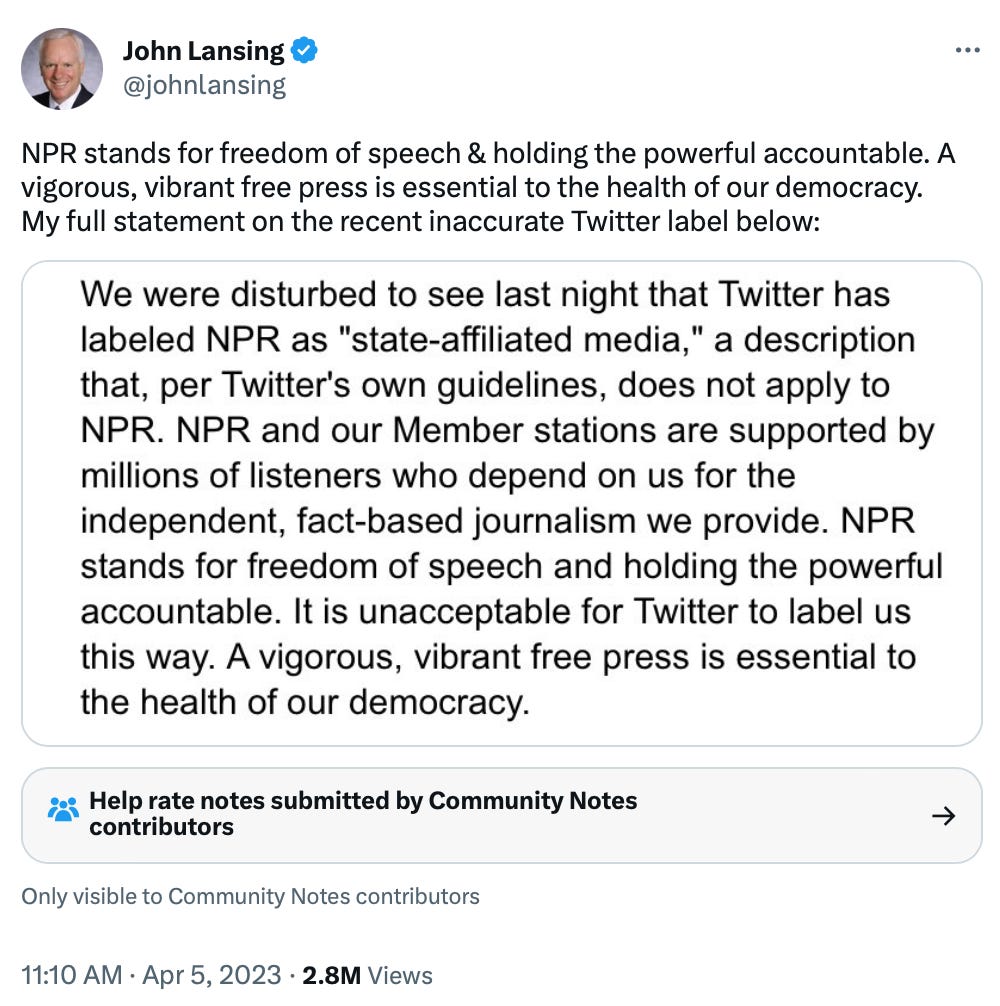
Task: Click the right arrow on Community Notes banner
Action: point(942,816)
